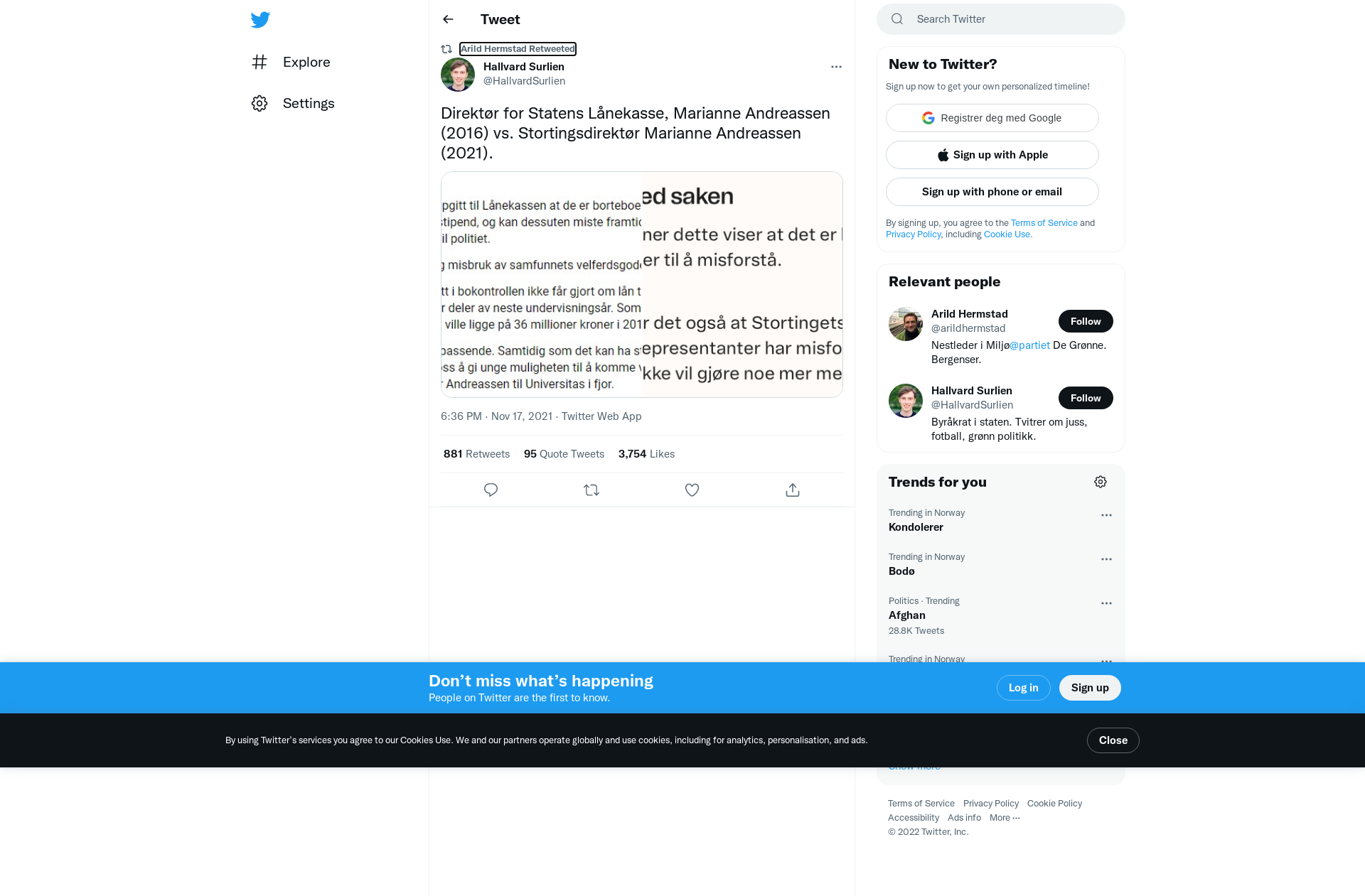This screenshot has width=1365, height=896.
Task: Click the Twitter bird logo
Action: pos(260,20)
